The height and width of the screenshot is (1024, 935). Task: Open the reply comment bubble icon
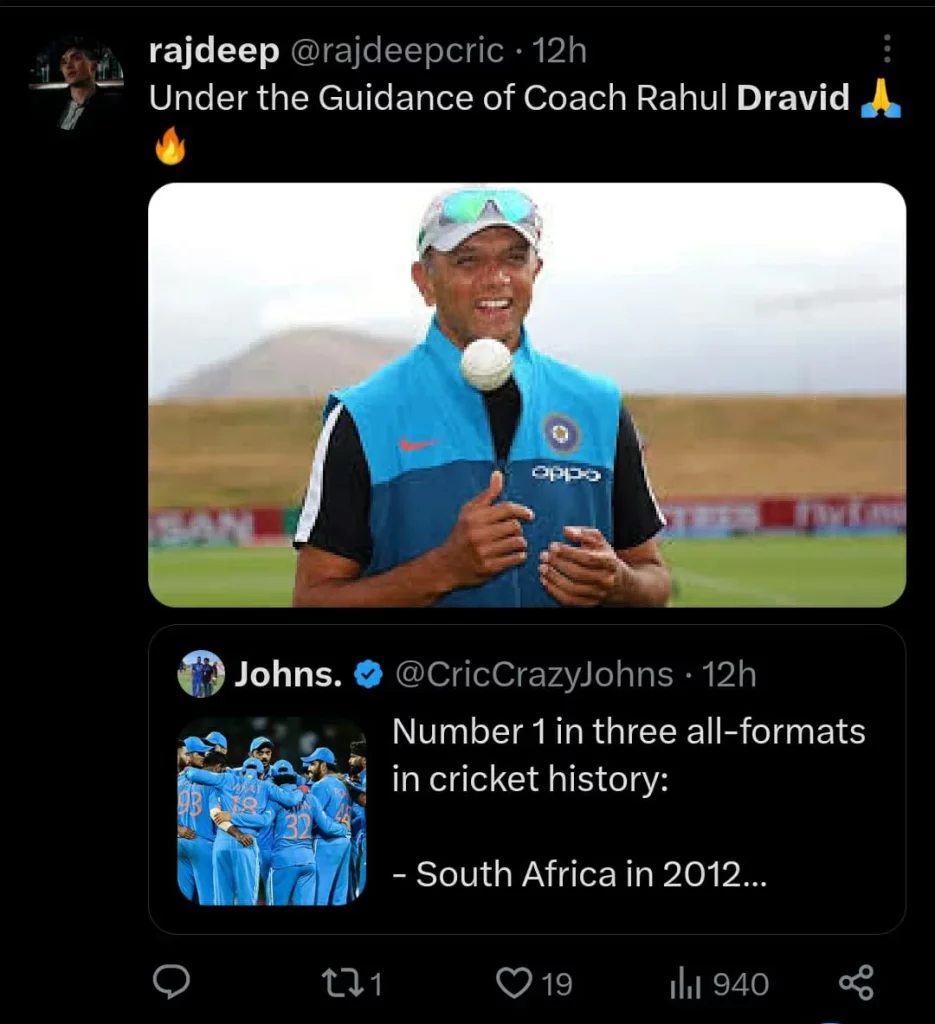point(171,983)
